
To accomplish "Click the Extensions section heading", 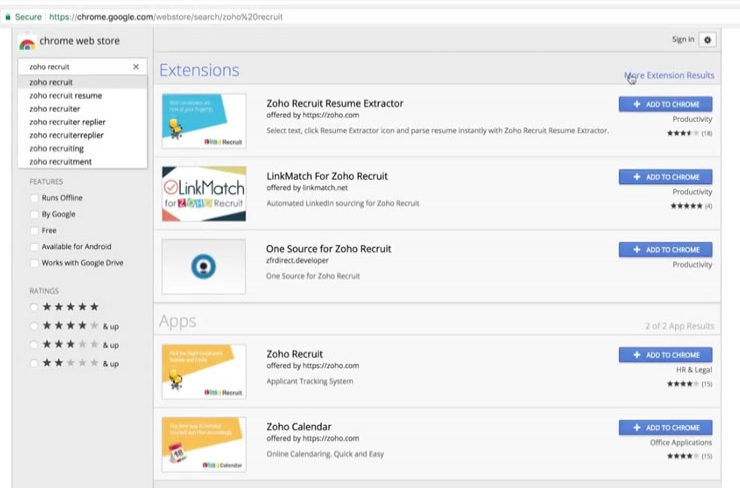I will tap(199, 70).
